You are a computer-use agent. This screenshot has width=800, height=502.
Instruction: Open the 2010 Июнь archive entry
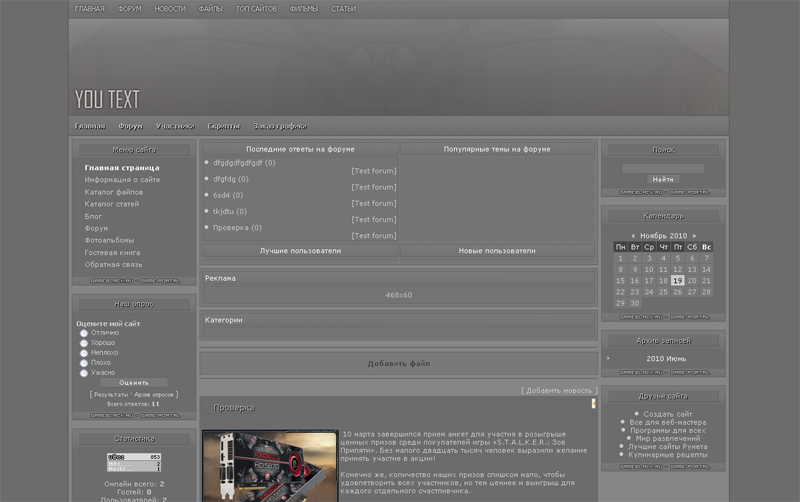[x=666, y=359]
